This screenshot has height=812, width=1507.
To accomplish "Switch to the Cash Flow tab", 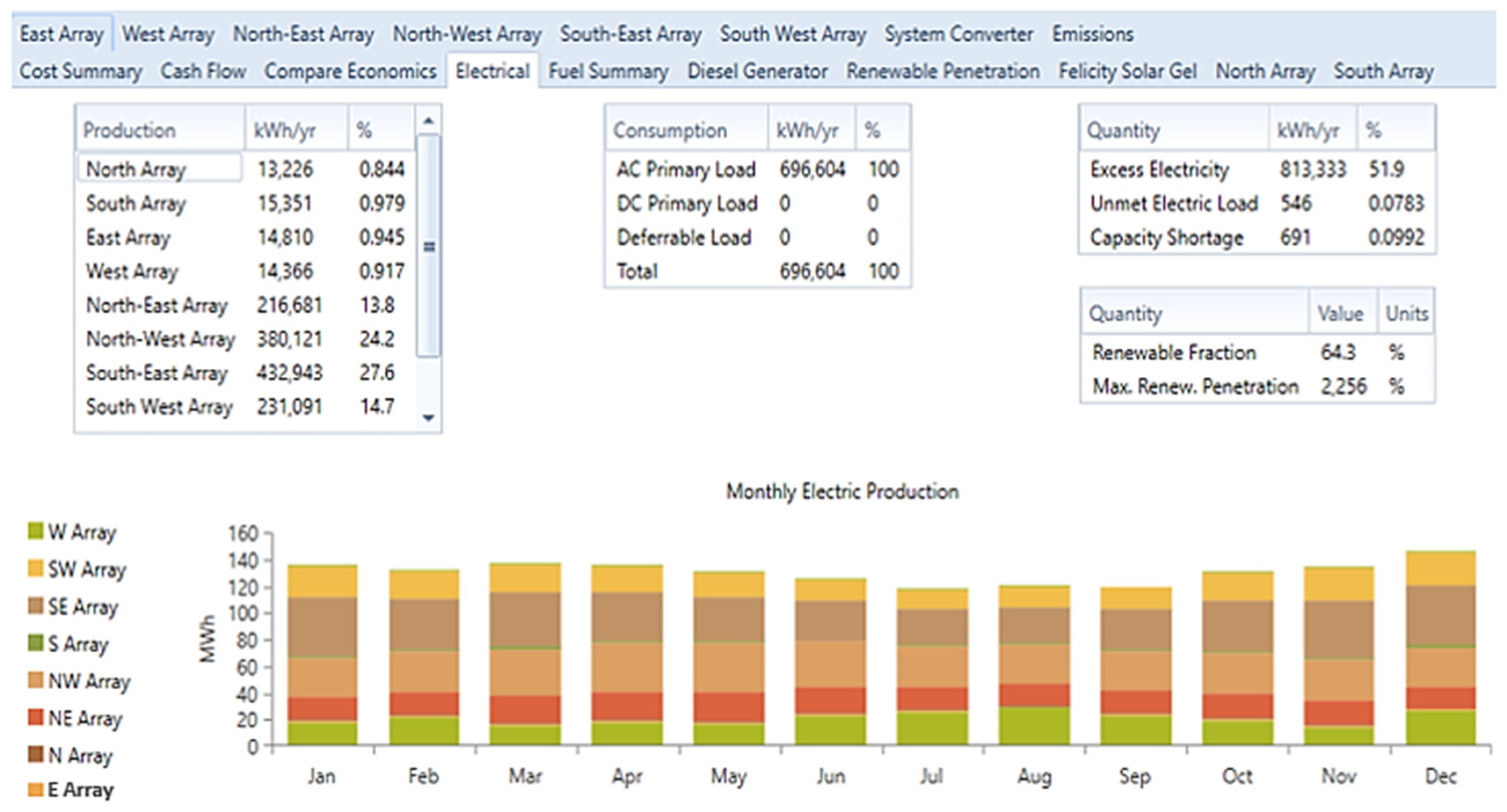I will click(x=203, y=71).
